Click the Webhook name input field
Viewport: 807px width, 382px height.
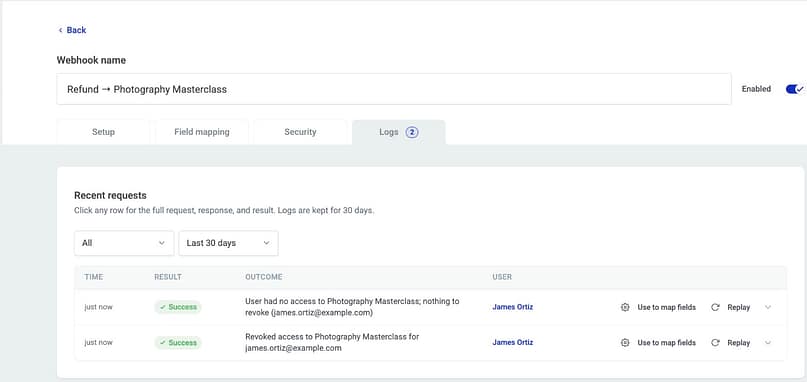(x=394, y=89)
